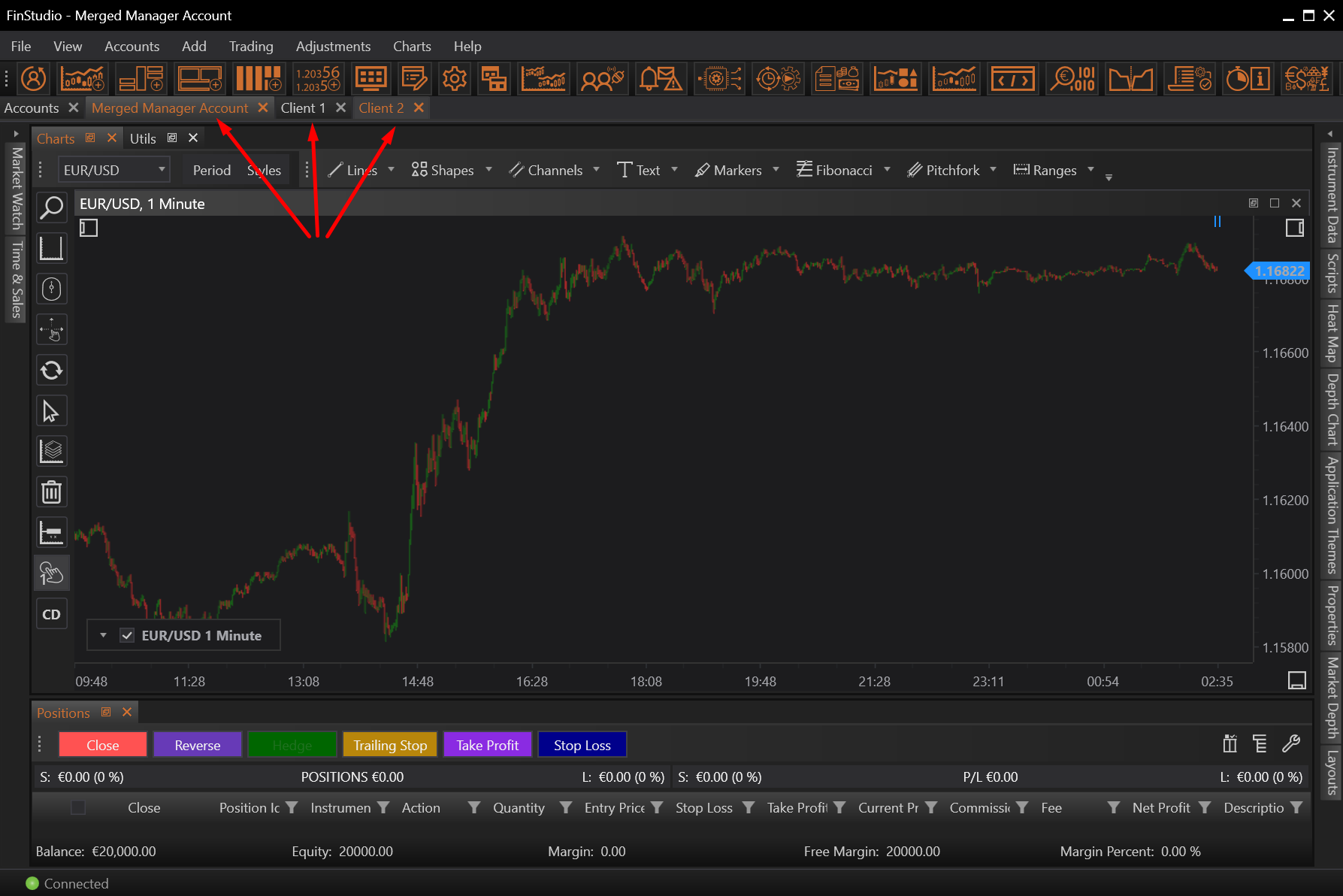Image resolution: width=1343 pixels, height=896 pixels.
Task: Click the refresh chart icon
Action: tap(51, 370)
